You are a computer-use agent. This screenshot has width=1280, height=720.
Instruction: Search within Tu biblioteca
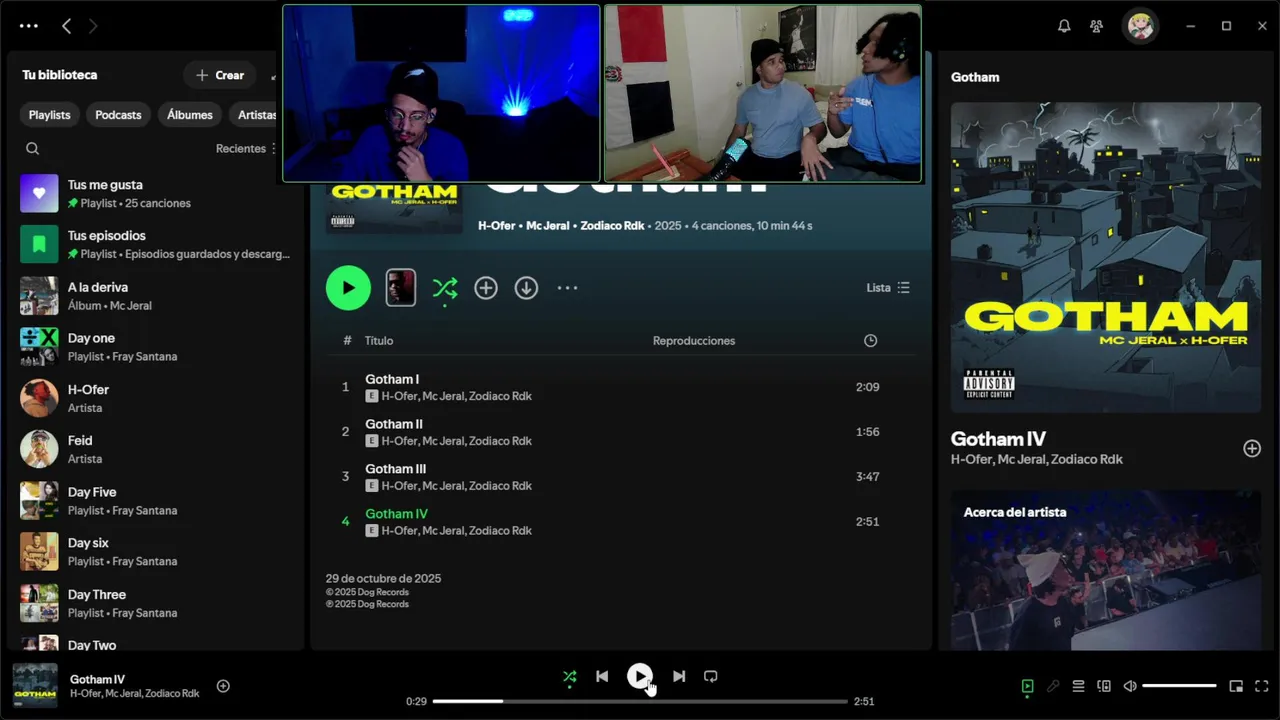[33, 148]
